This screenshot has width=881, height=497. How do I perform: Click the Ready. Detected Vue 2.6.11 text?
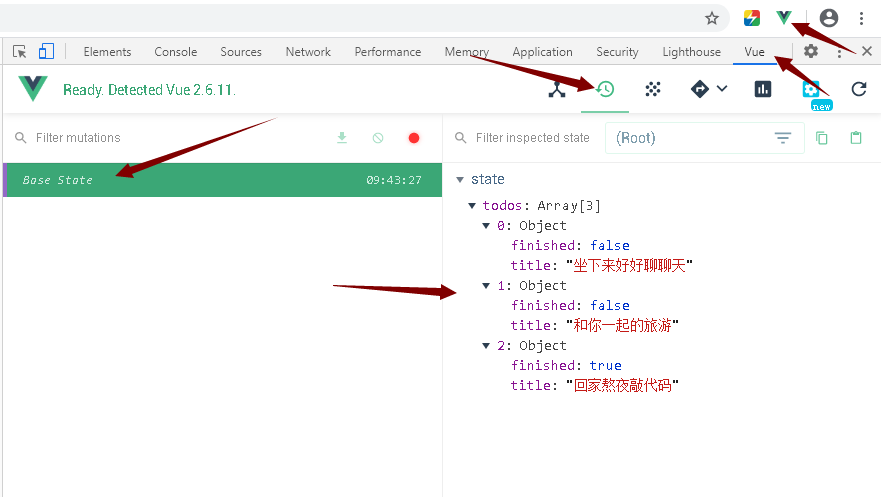[149, 90]
